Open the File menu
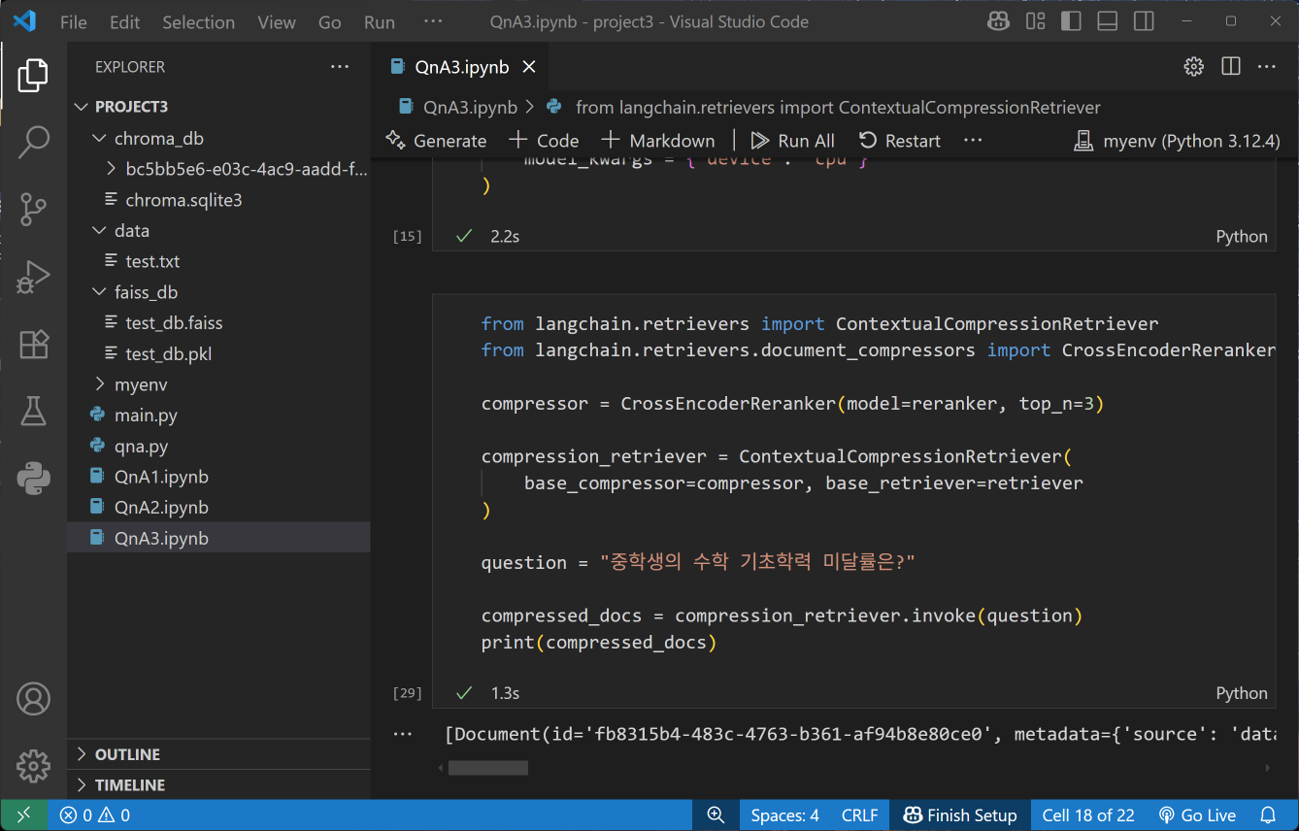This screenshot has width=1299, height=831. pyautogui.click(x=74, y=22)
